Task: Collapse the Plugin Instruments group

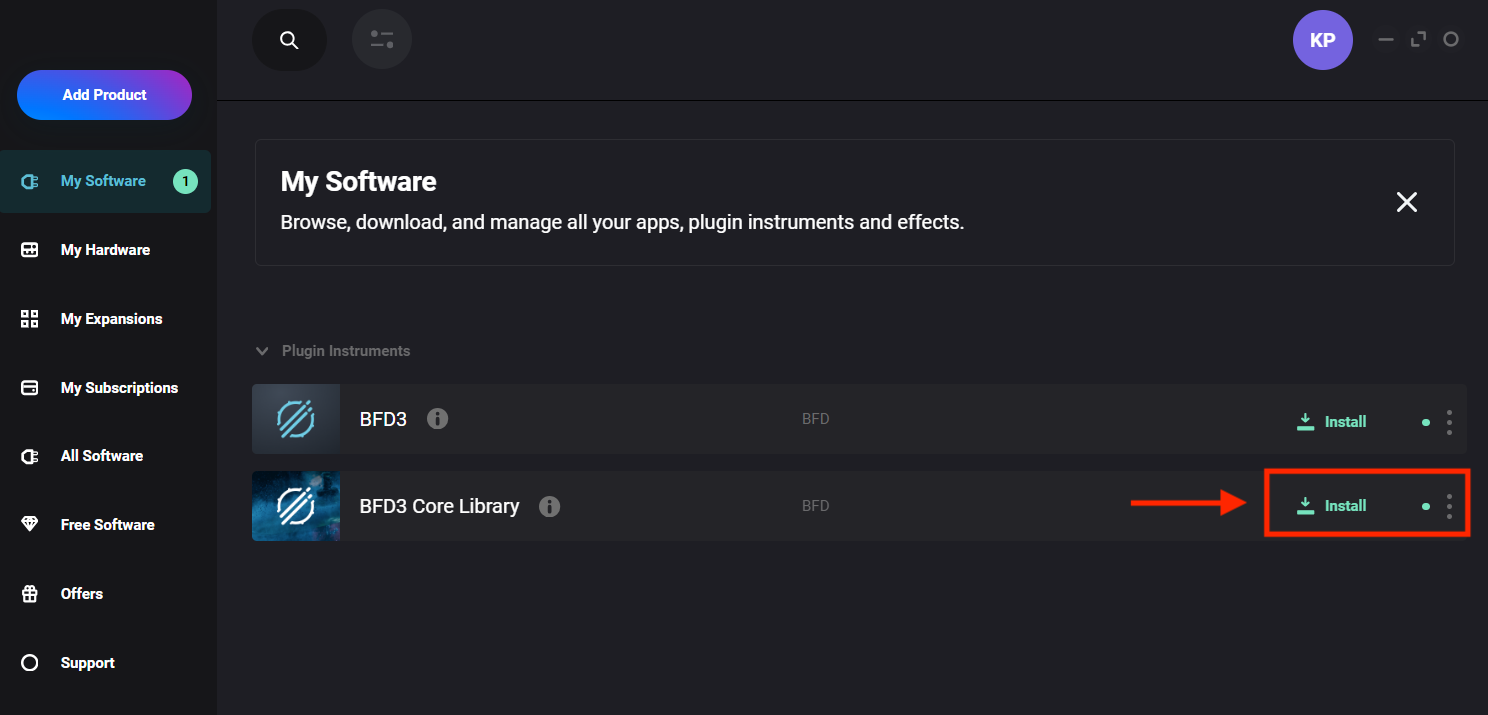Action: point(262,351)
